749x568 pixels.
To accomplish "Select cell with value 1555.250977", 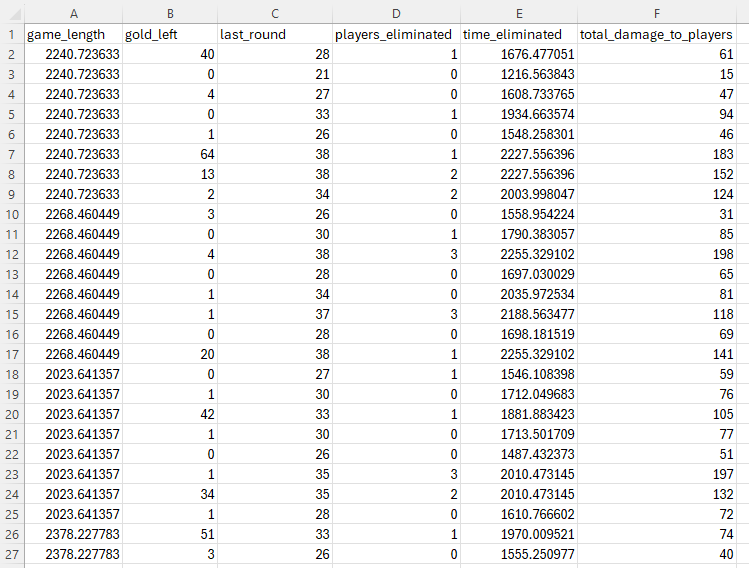I will tap(519, 554).
